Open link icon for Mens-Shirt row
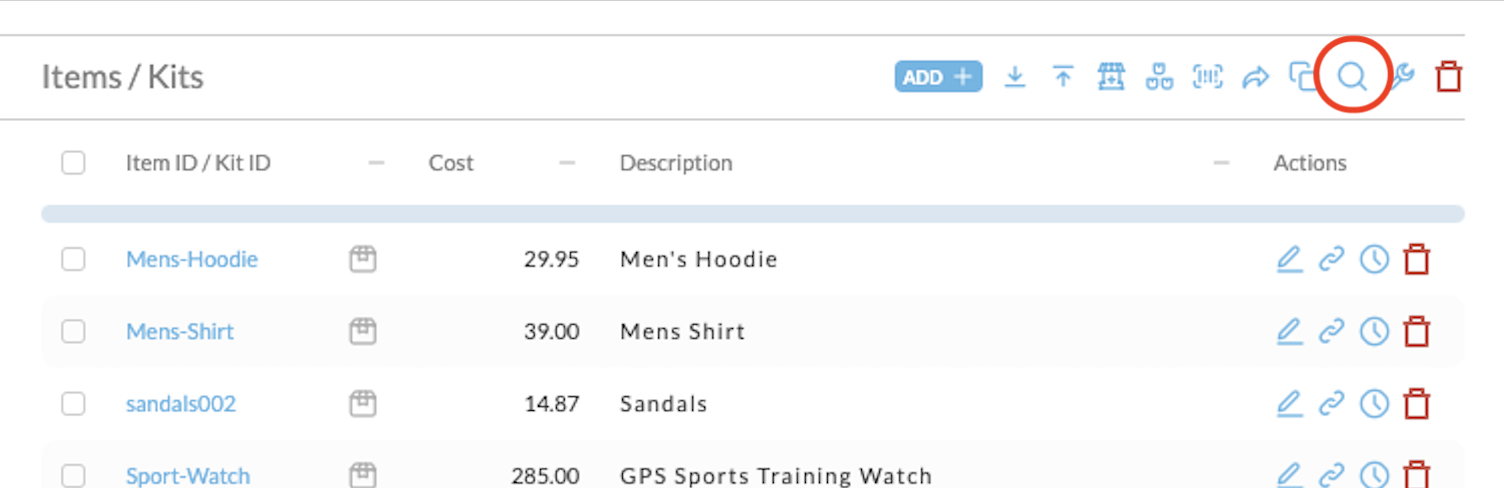This screenshot has height=488, width=1504. 1331,332
